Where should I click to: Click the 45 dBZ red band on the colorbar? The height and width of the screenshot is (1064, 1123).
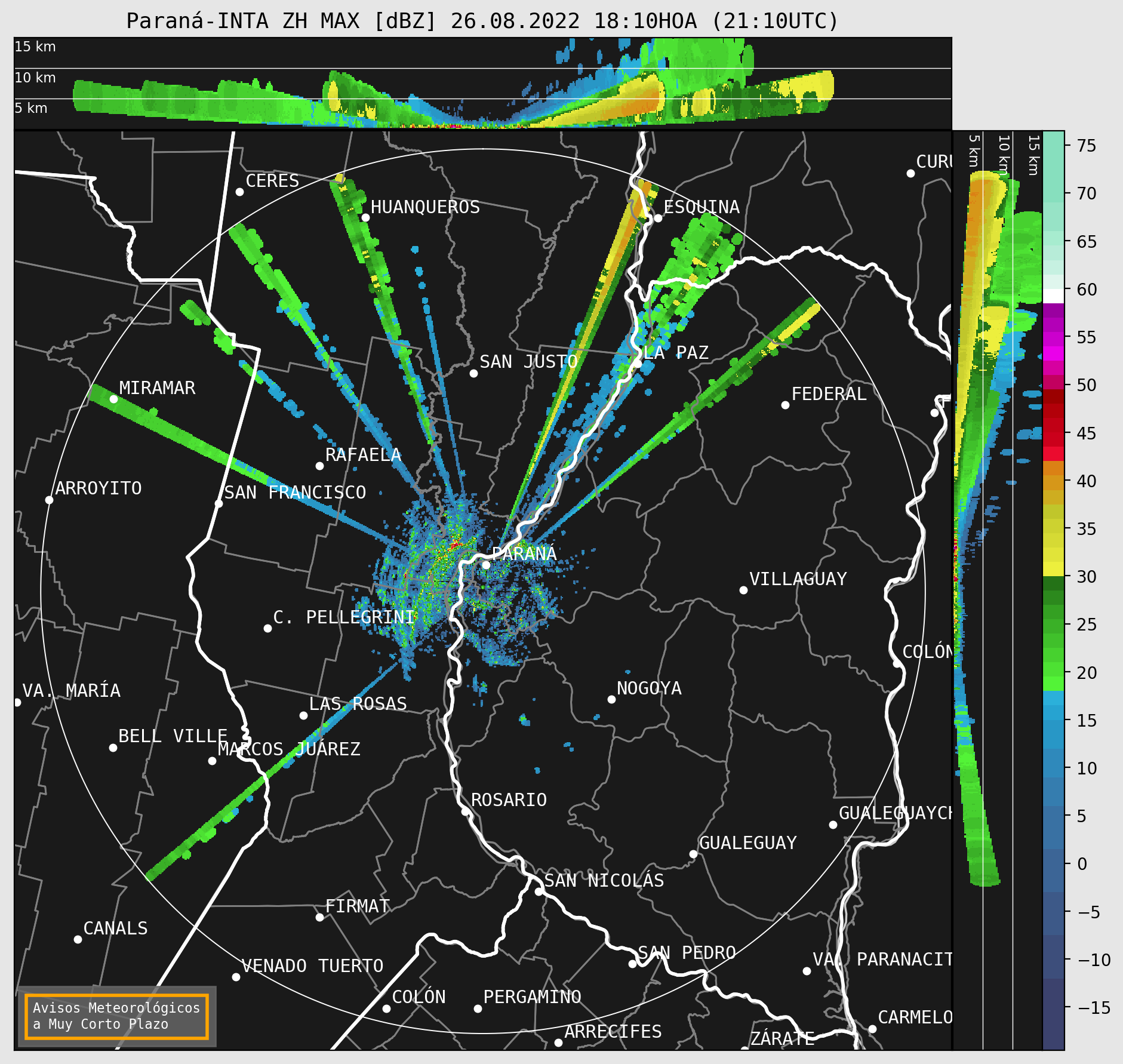[1053, 433]
